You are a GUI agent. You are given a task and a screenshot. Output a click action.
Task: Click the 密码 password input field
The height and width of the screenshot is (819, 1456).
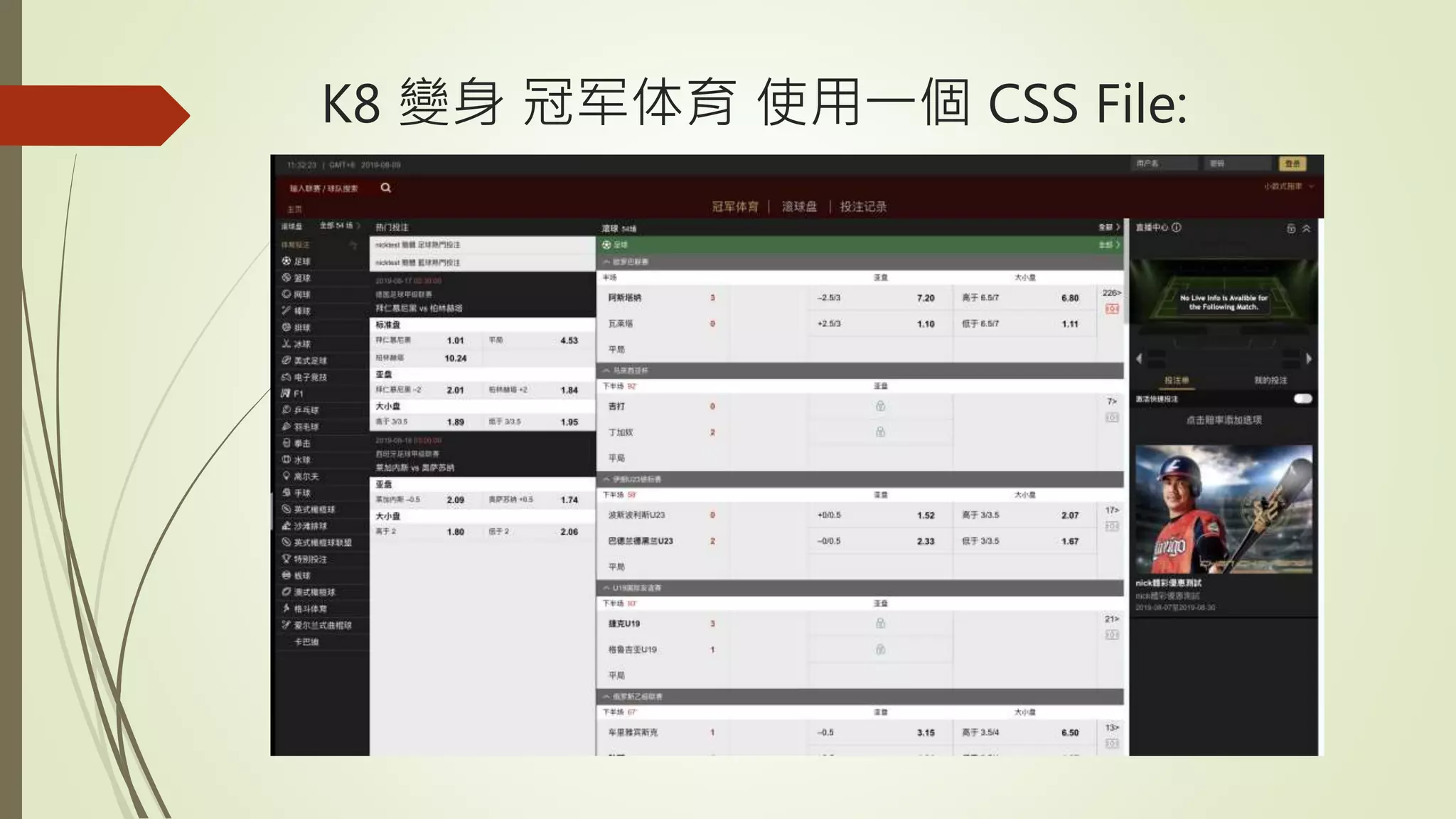pyautogui.click(x=1238, y=164)
